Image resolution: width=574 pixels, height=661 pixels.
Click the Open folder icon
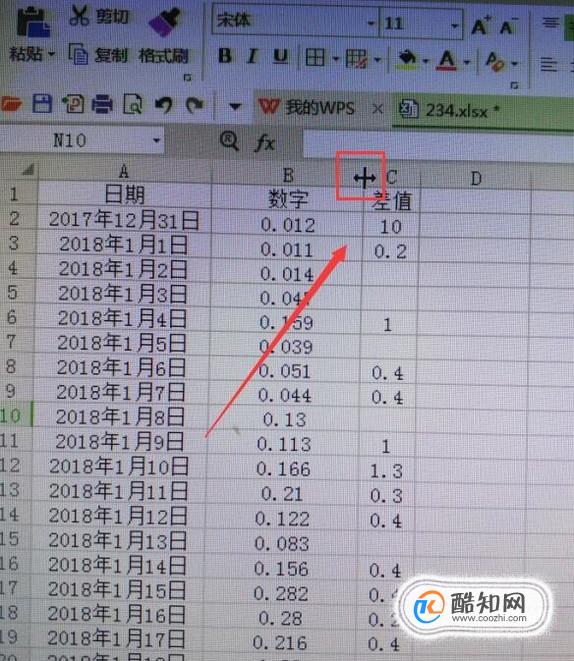[x=11, y=103]
